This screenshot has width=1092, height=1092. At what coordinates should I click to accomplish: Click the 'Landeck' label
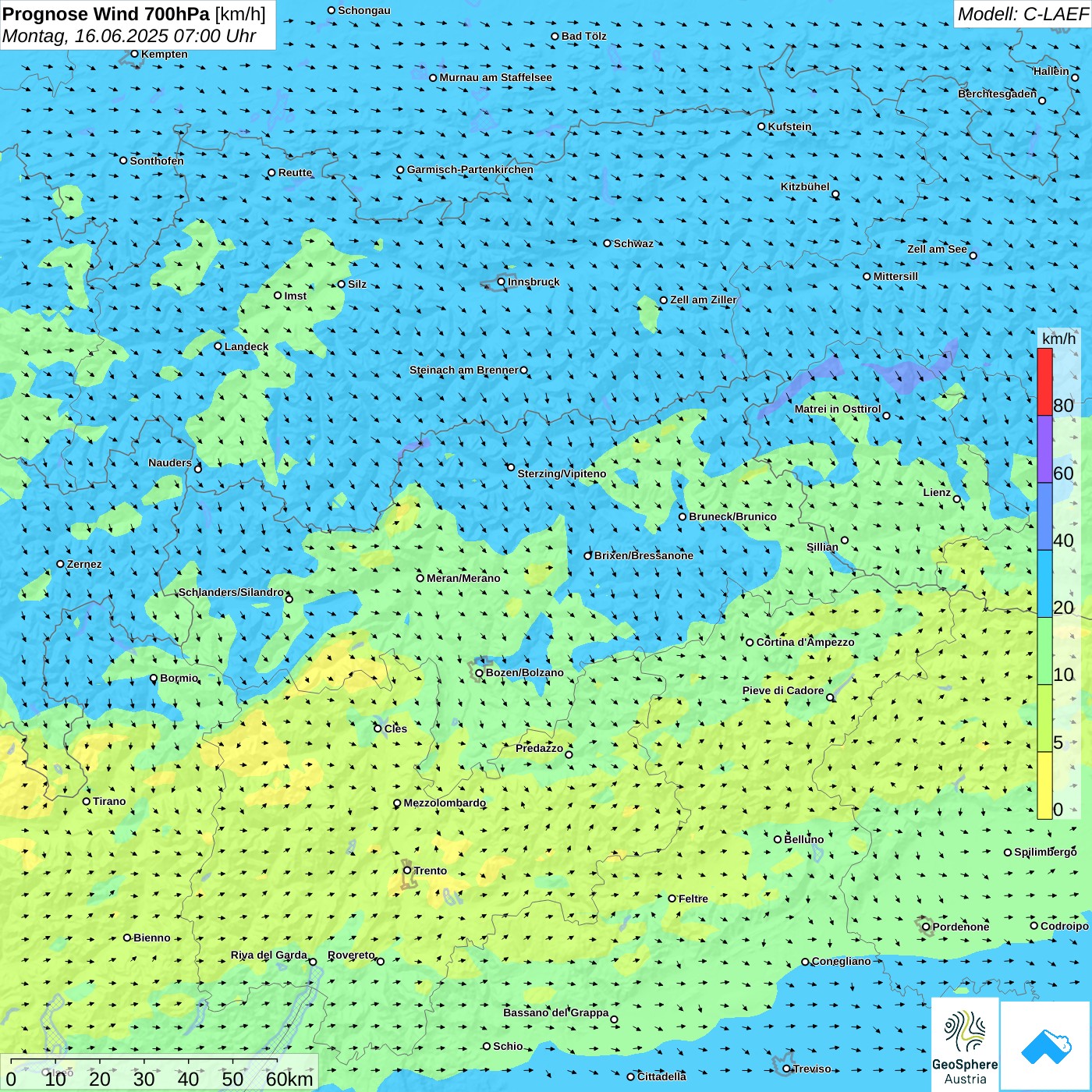(246, 346)
